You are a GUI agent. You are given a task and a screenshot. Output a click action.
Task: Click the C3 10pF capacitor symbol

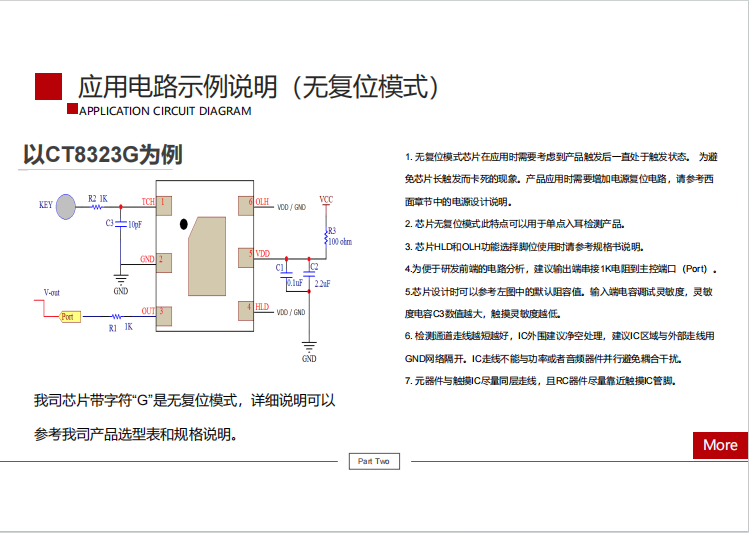coord(121,224)
